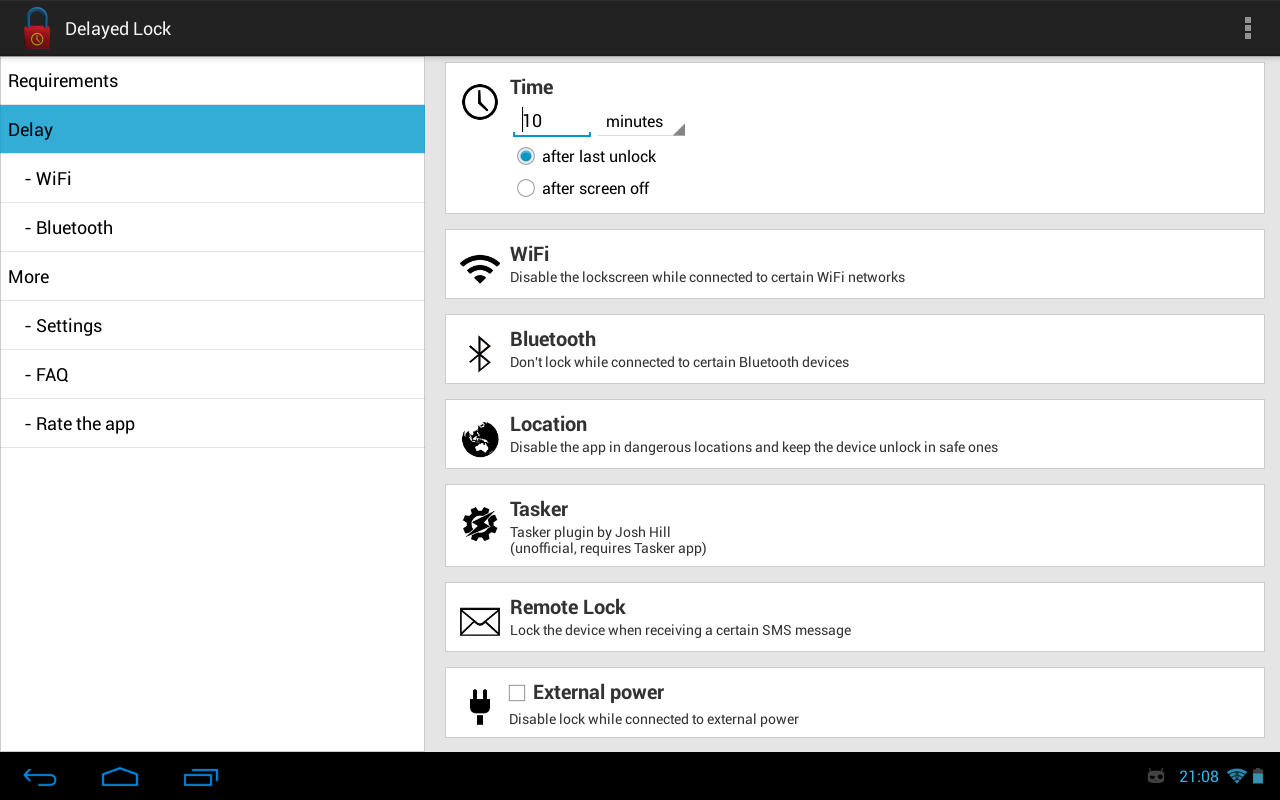Click 'Tasker plugin by Josh Hill' text
Viewport: 1280px width, 800px height.
tap(590, 532)
